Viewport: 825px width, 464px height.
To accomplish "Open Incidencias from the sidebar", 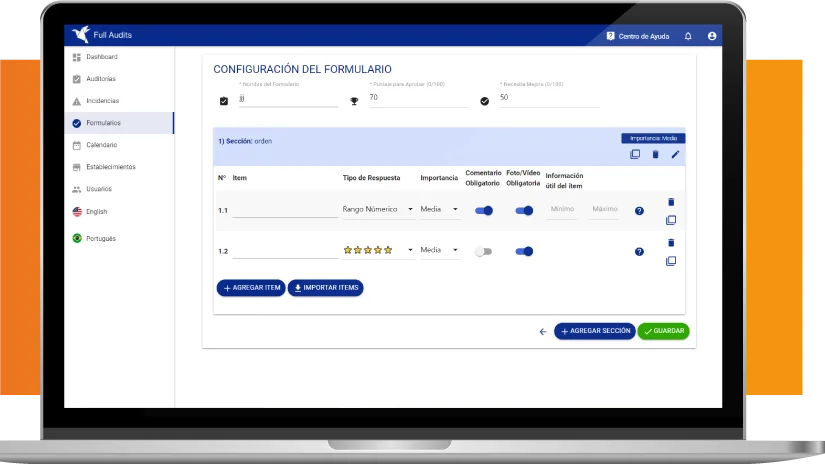I will coord(102,101).
